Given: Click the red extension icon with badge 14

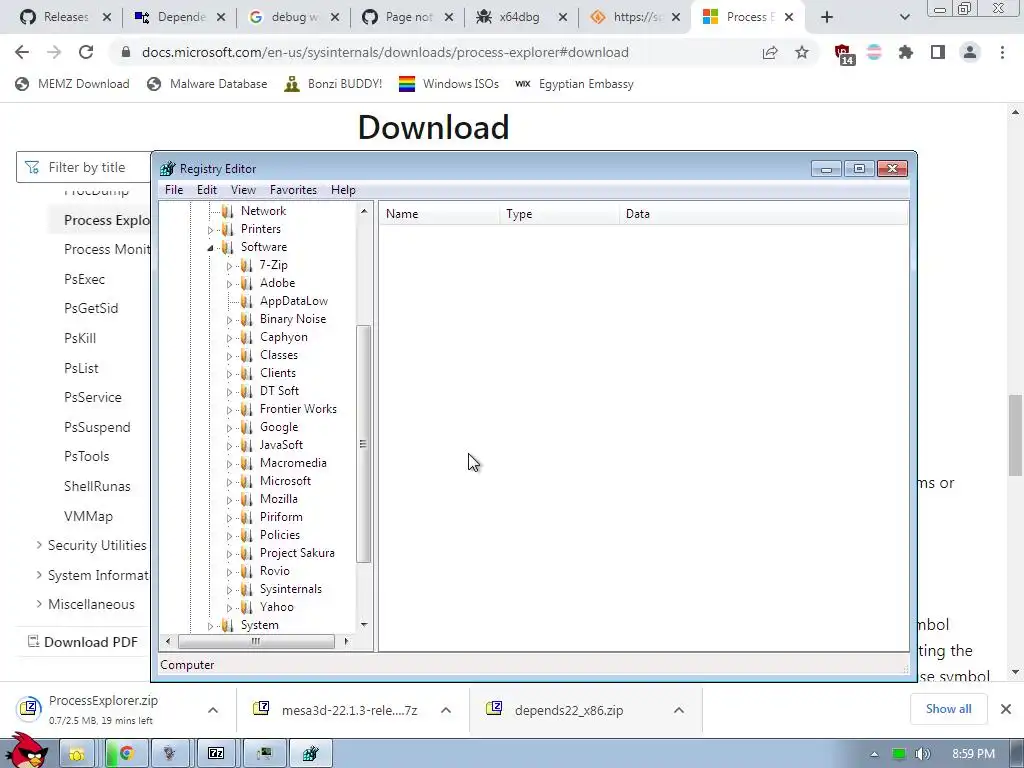Looking at the screenshot, I should coord(843,54).
